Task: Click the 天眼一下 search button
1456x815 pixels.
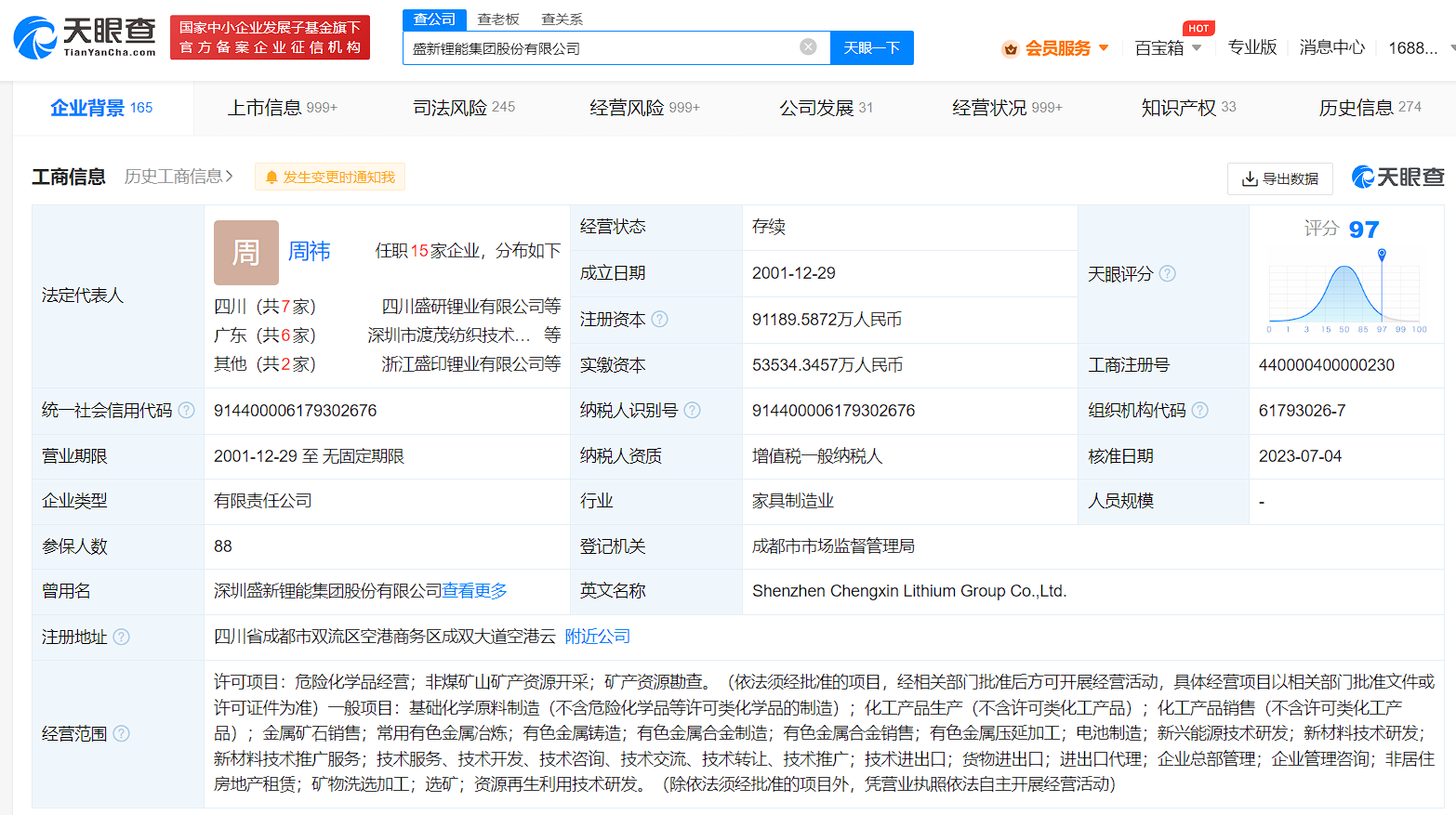Action: [872, 47]
